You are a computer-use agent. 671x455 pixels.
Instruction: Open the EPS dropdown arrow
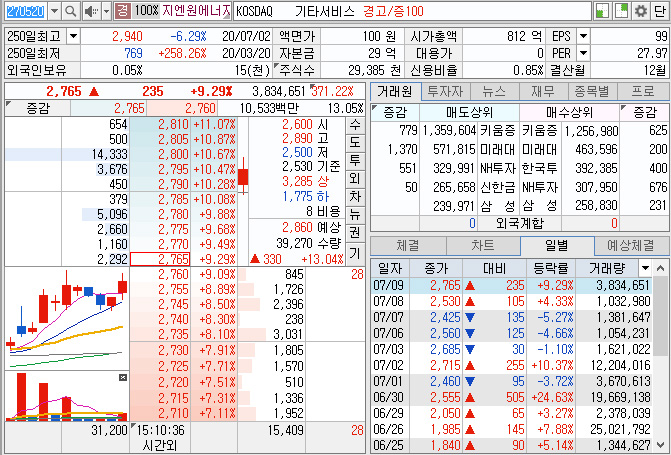coord(583,36)
